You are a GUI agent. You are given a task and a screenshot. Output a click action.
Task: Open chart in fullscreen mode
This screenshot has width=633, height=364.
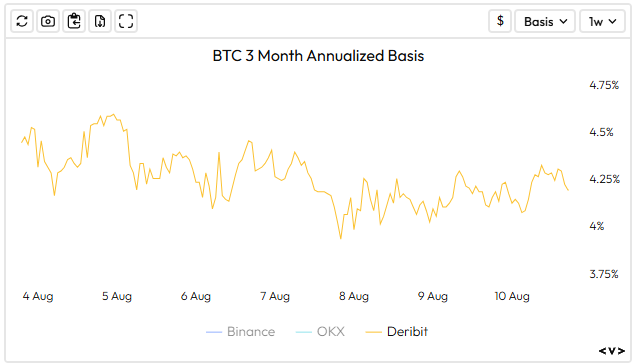(x=126, y=21)
